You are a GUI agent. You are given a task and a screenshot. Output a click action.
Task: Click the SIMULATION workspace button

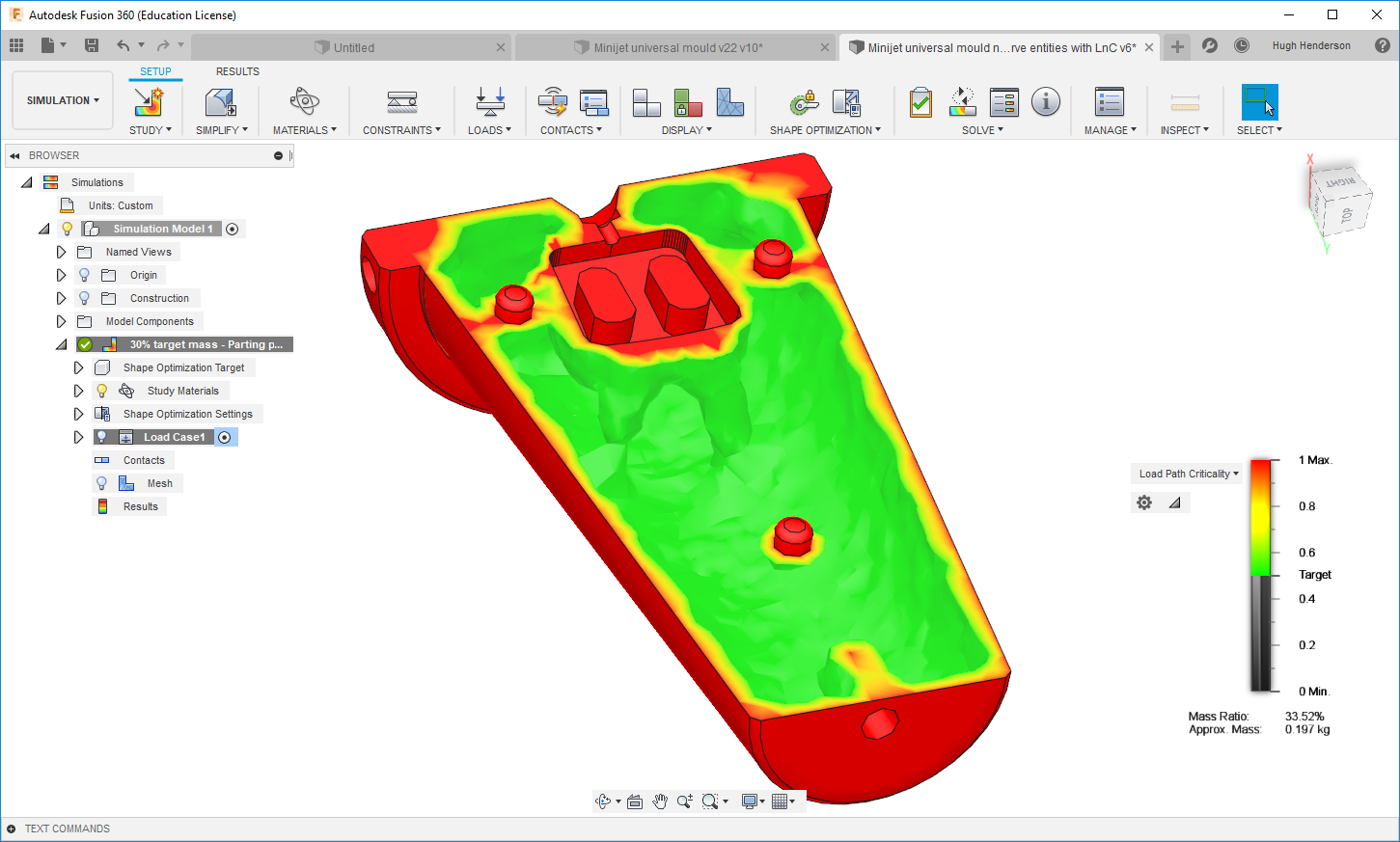point(62,99)
